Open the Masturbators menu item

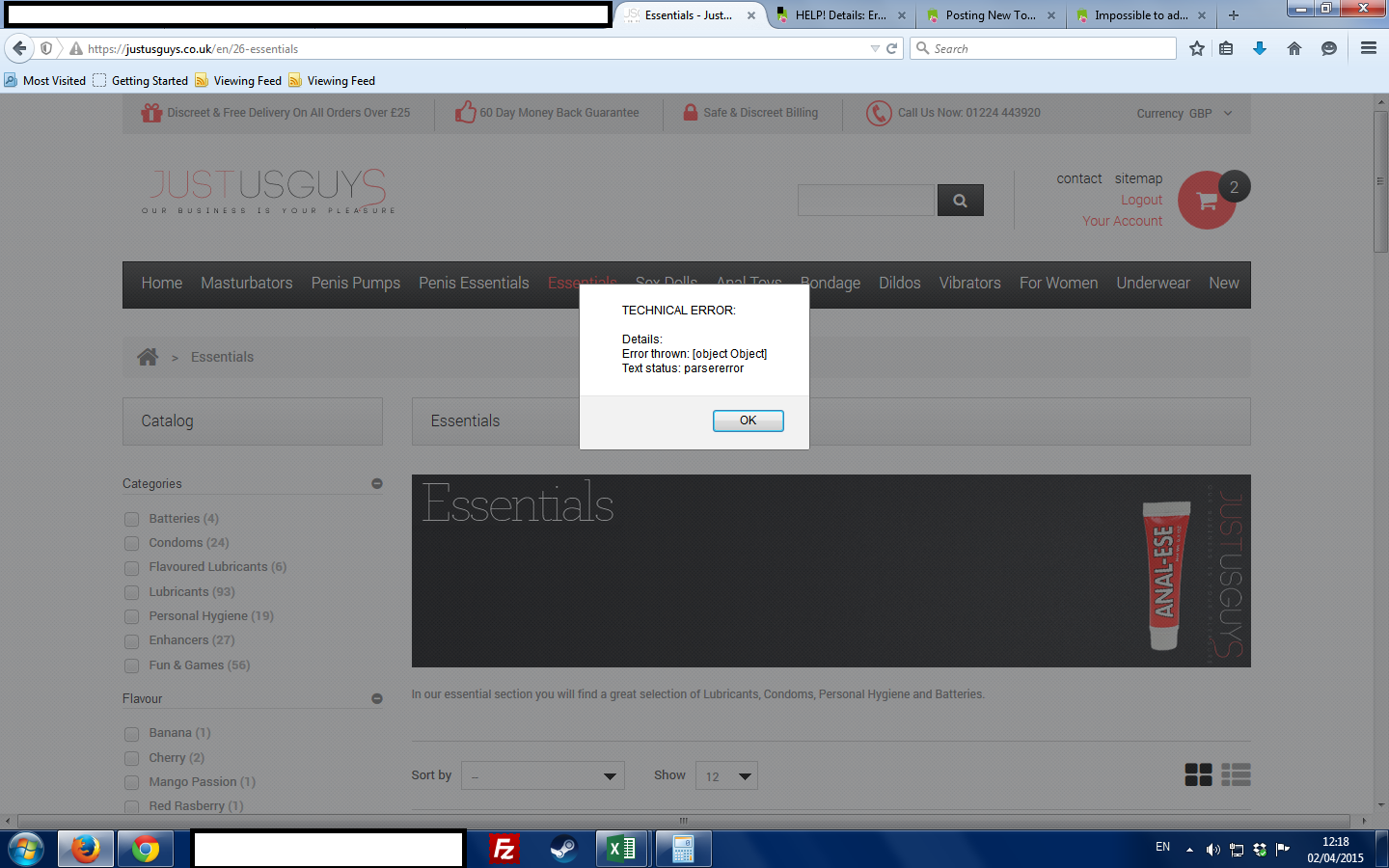[247, 284]
